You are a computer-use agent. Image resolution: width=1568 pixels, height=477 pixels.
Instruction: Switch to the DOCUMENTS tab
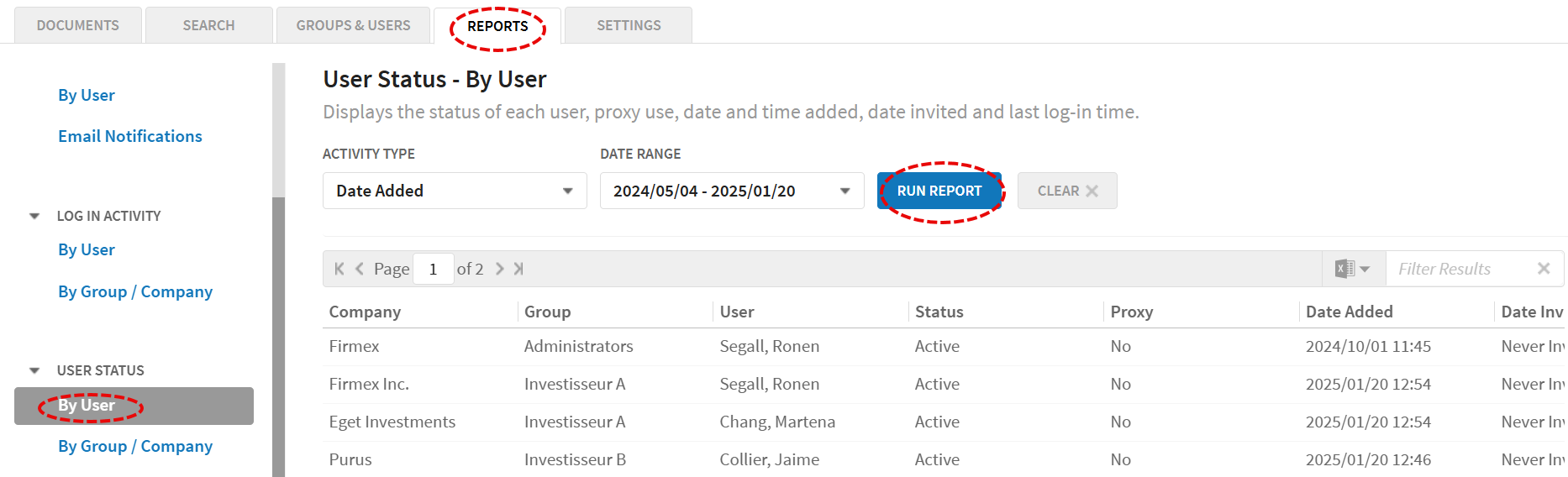tap(78, 25)
